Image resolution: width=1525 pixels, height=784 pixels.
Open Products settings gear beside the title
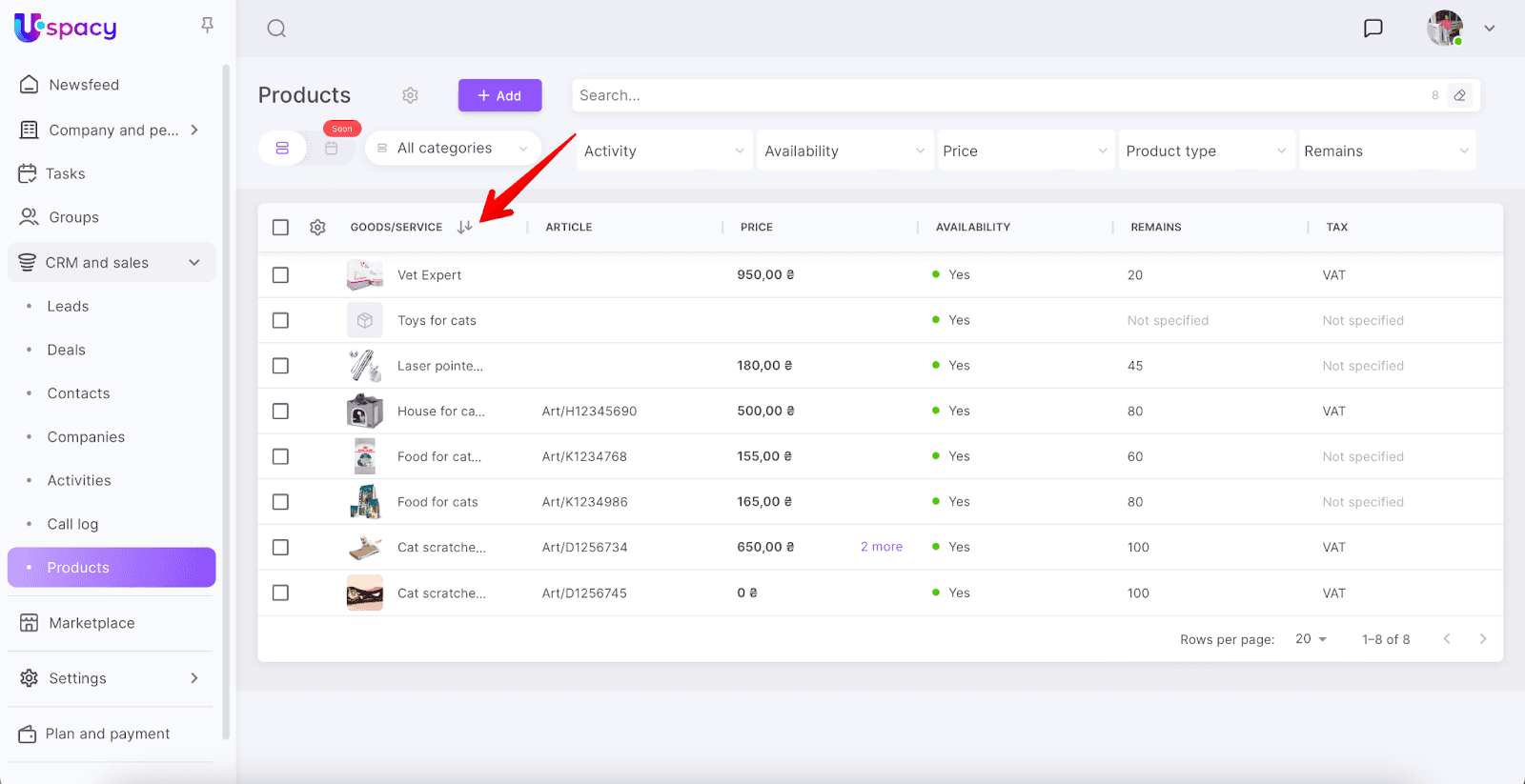point(410,95)
